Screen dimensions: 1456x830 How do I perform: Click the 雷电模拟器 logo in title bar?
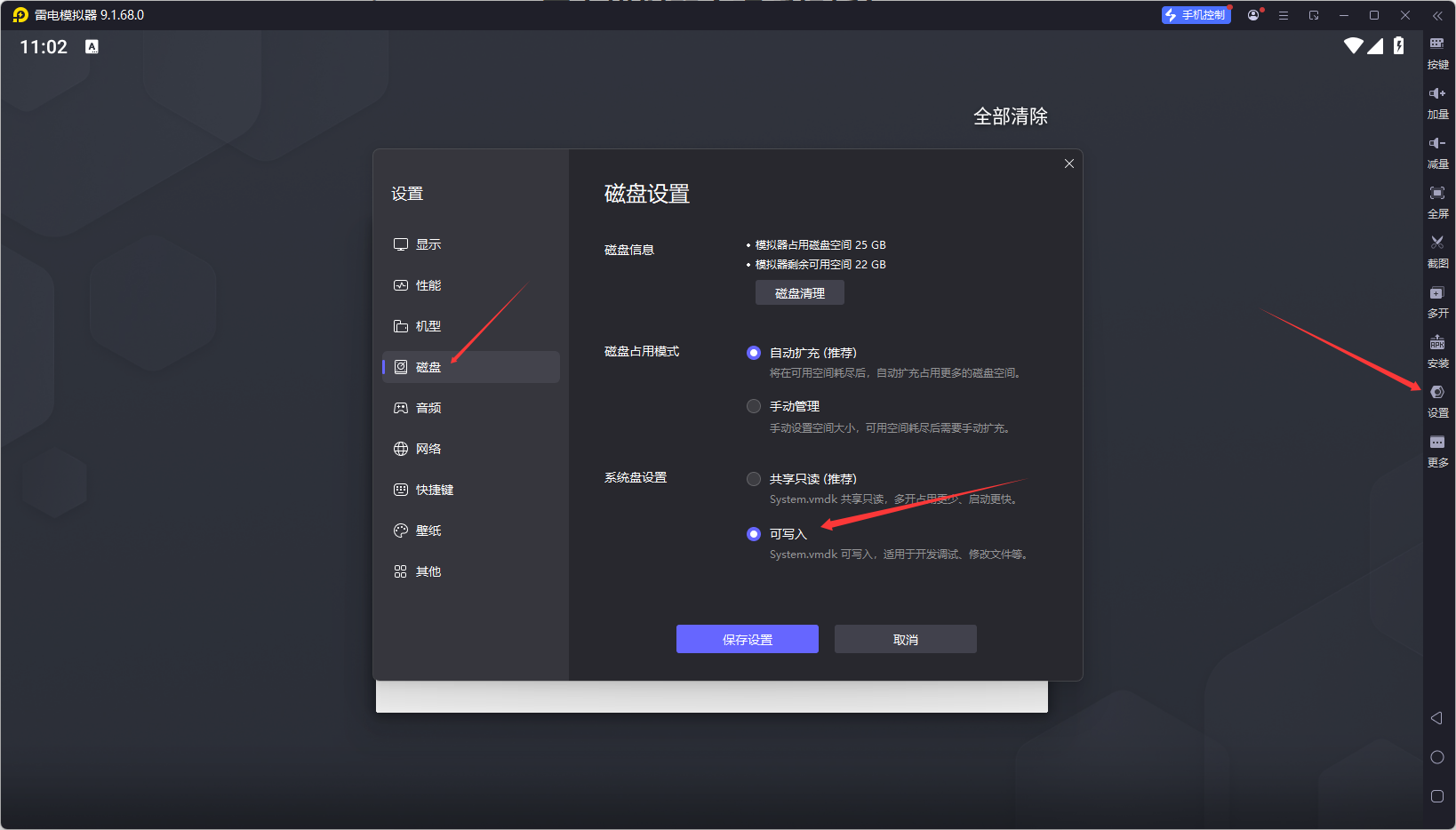click(x=20, y=15)
